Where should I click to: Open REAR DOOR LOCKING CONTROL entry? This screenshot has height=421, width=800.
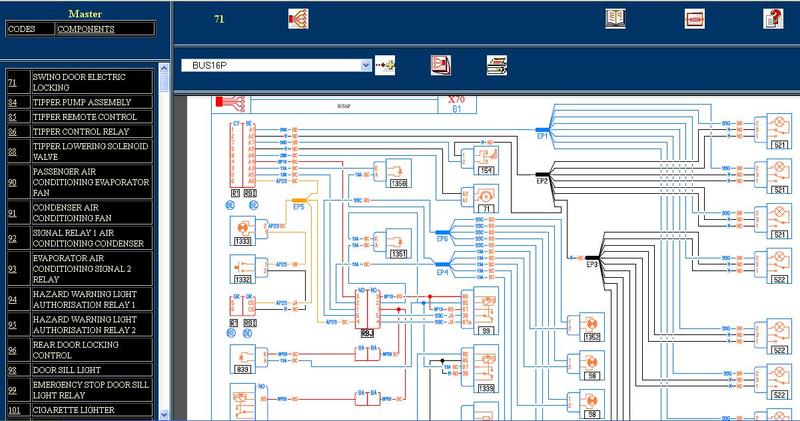[91, 350]
